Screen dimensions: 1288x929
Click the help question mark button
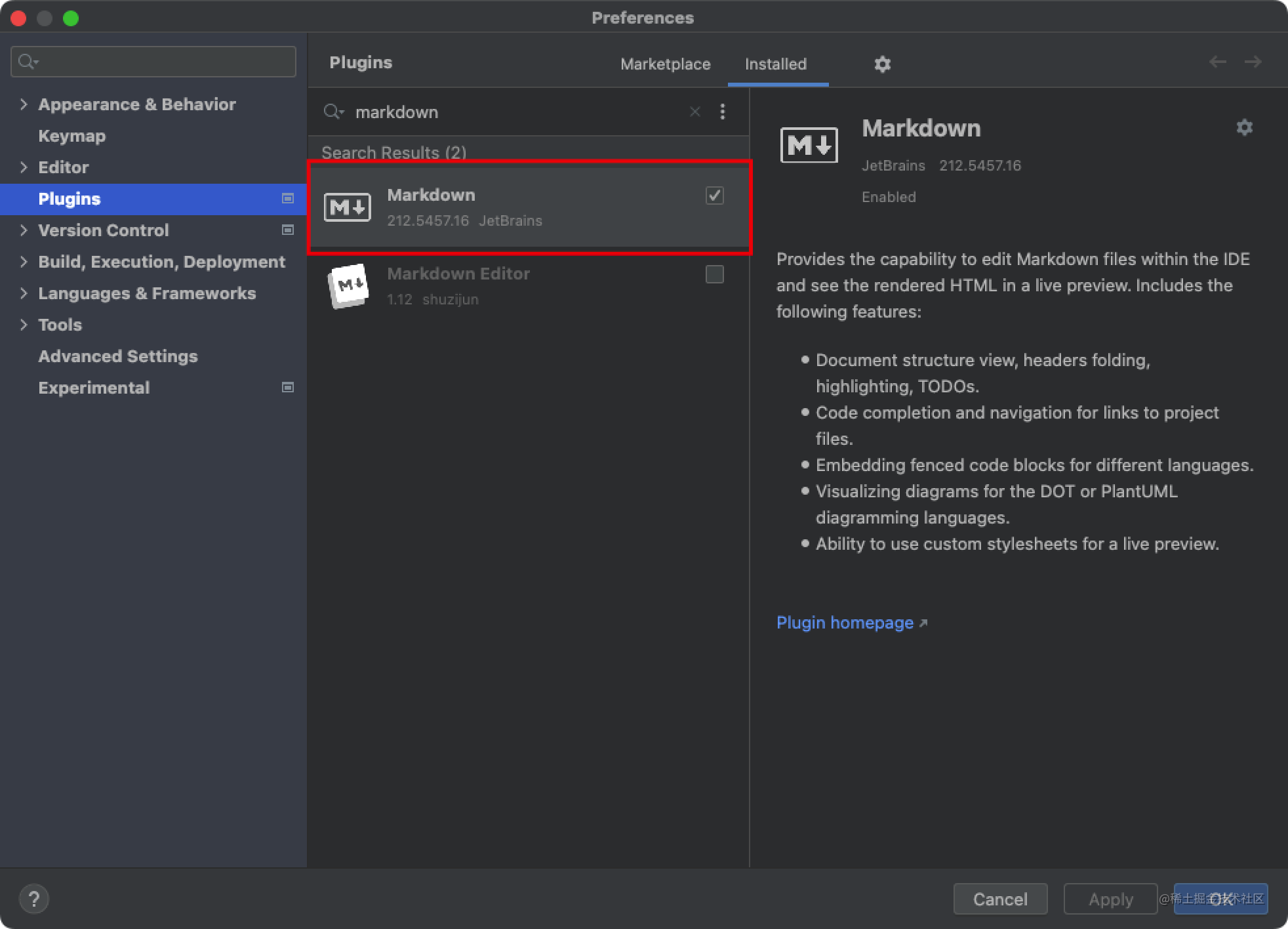[34, 899]
